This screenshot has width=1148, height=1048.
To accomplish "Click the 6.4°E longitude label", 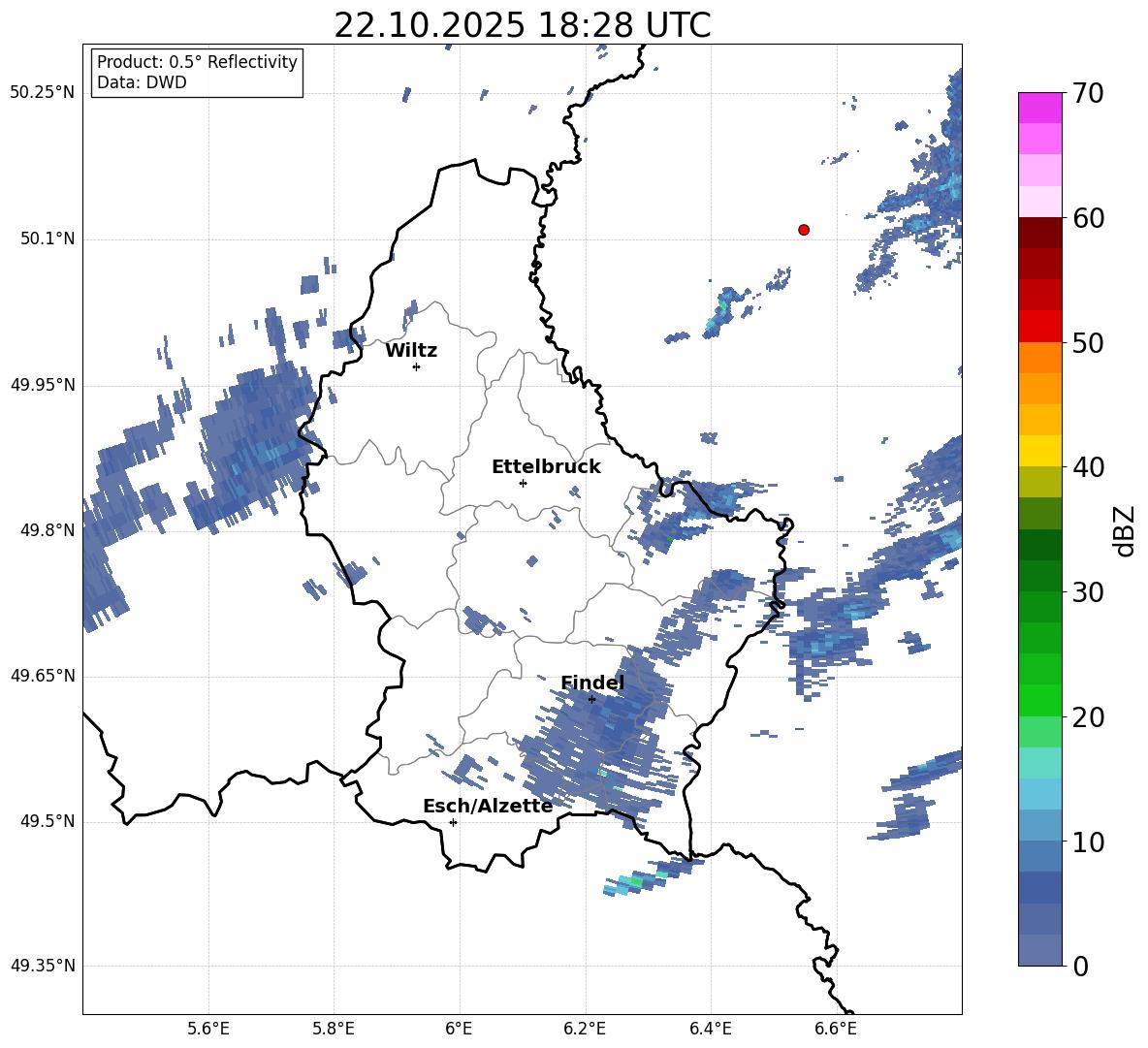I will pos(710,1029).
